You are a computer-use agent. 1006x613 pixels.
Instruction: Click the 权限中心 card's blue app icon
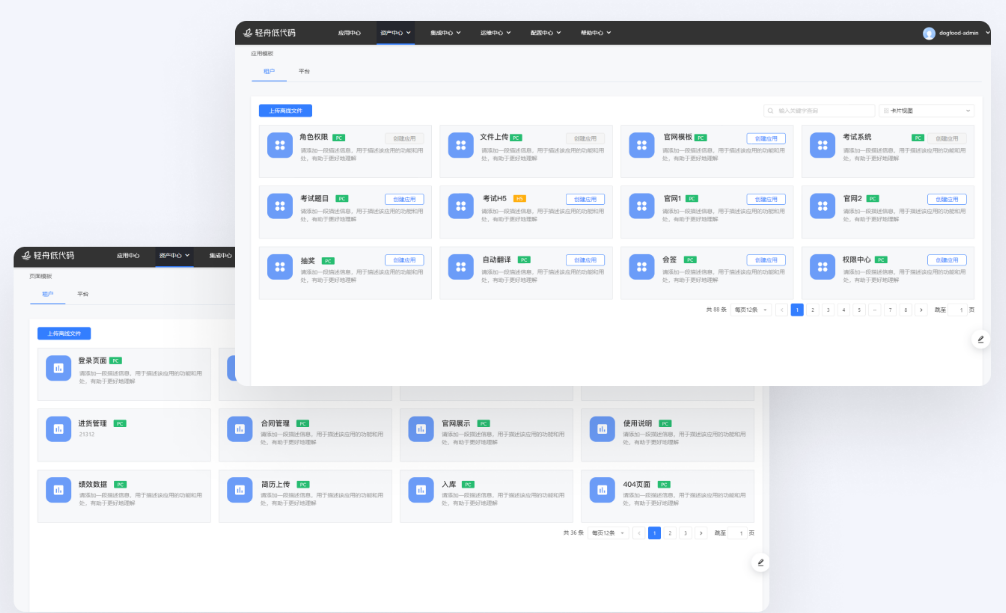point(823,267)
